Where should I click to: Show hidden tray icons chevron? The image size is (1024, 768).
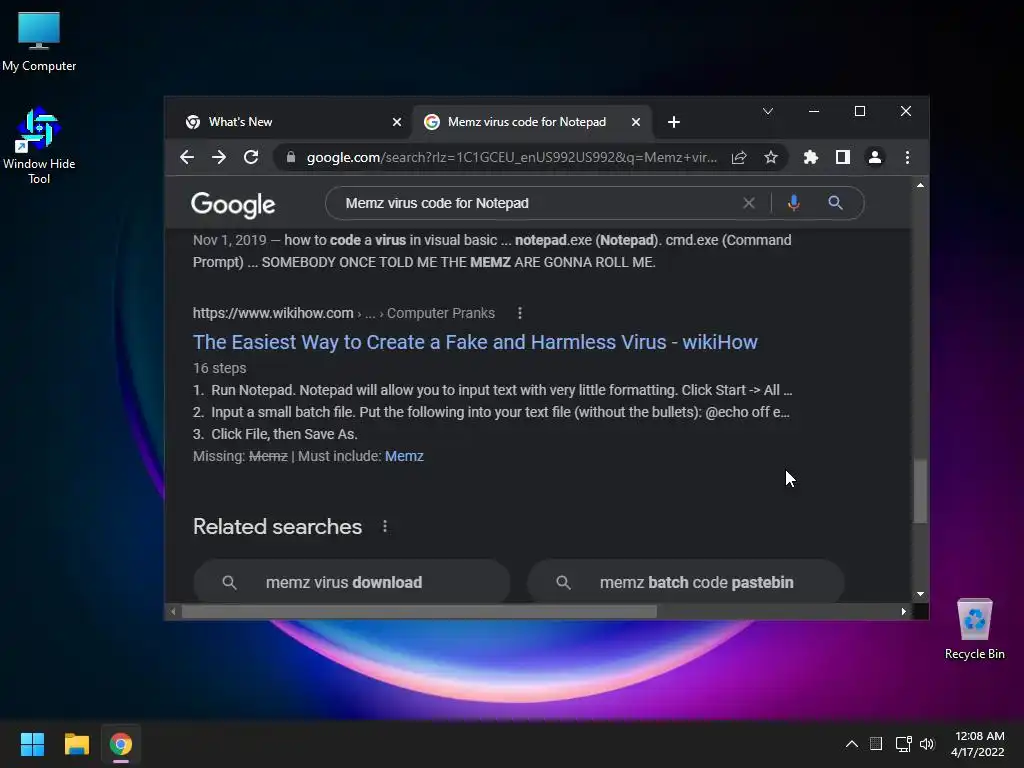coord(852,744)
